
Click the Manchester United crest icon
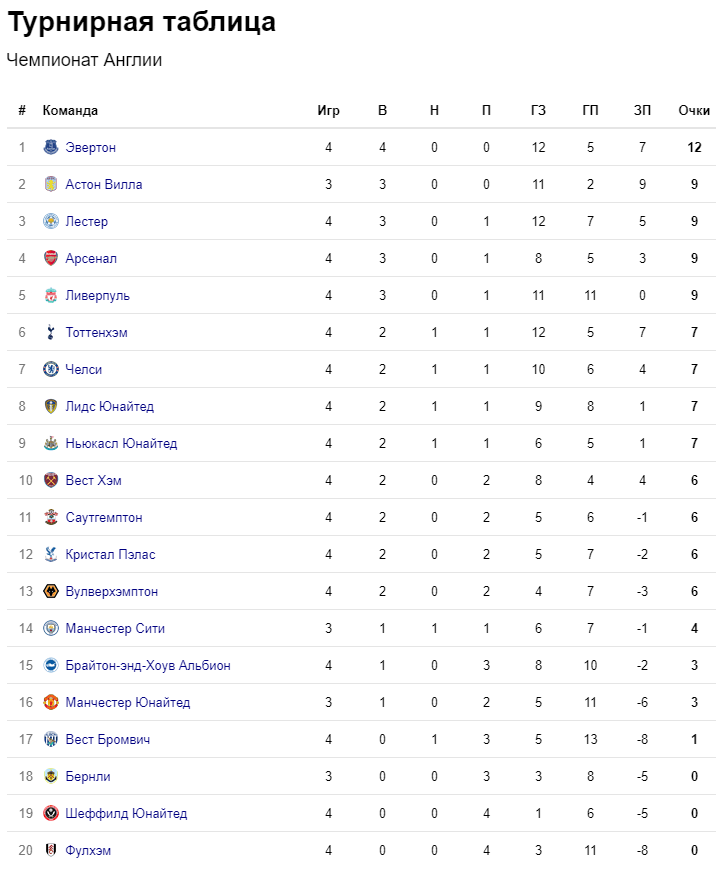click(x=51, y=702)
